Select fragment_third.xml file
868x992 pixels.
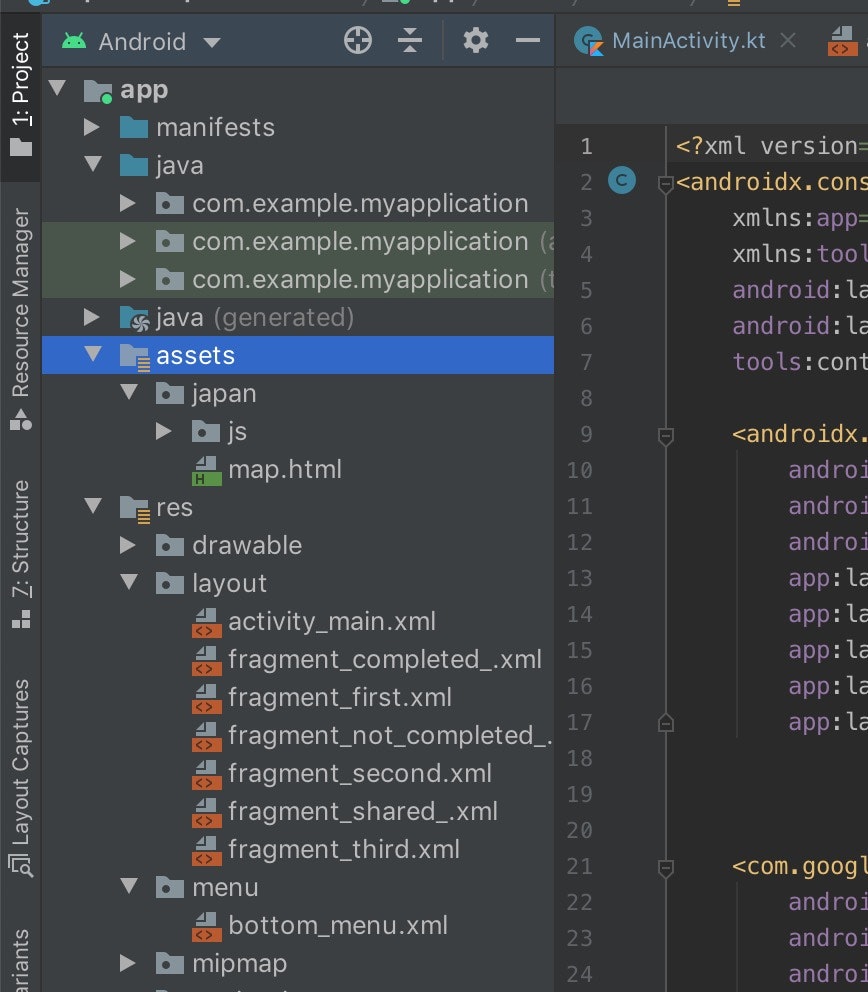click(x=344, y=849)
